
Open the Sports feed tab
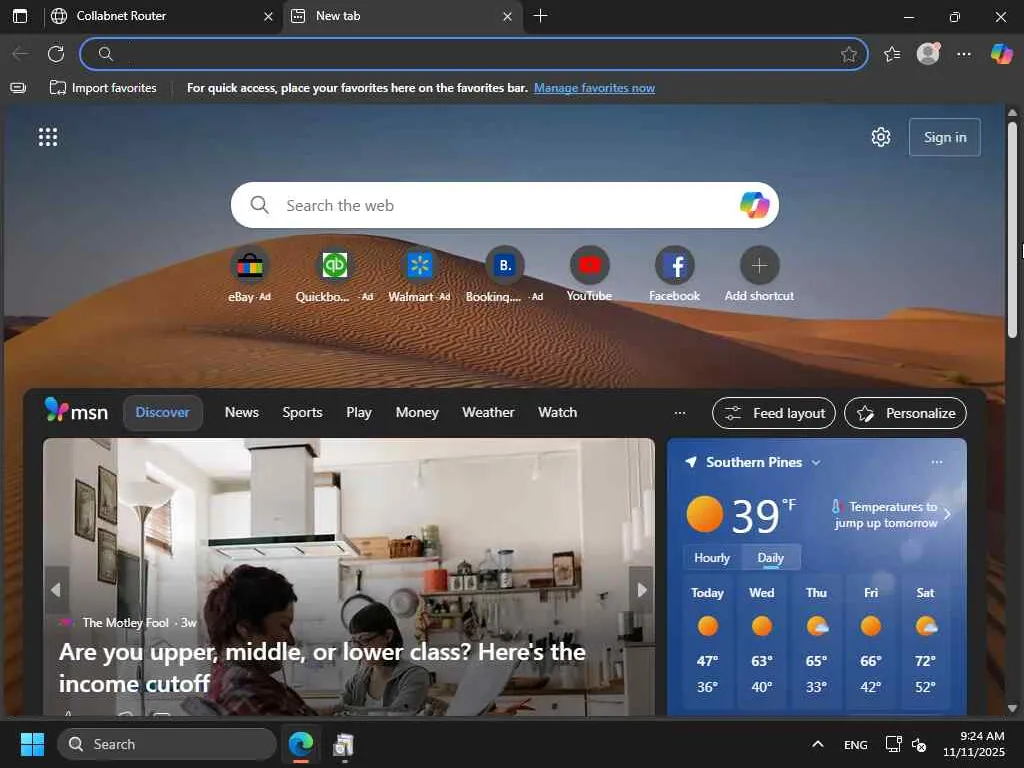pyautogui.click(x=302, y=413)
